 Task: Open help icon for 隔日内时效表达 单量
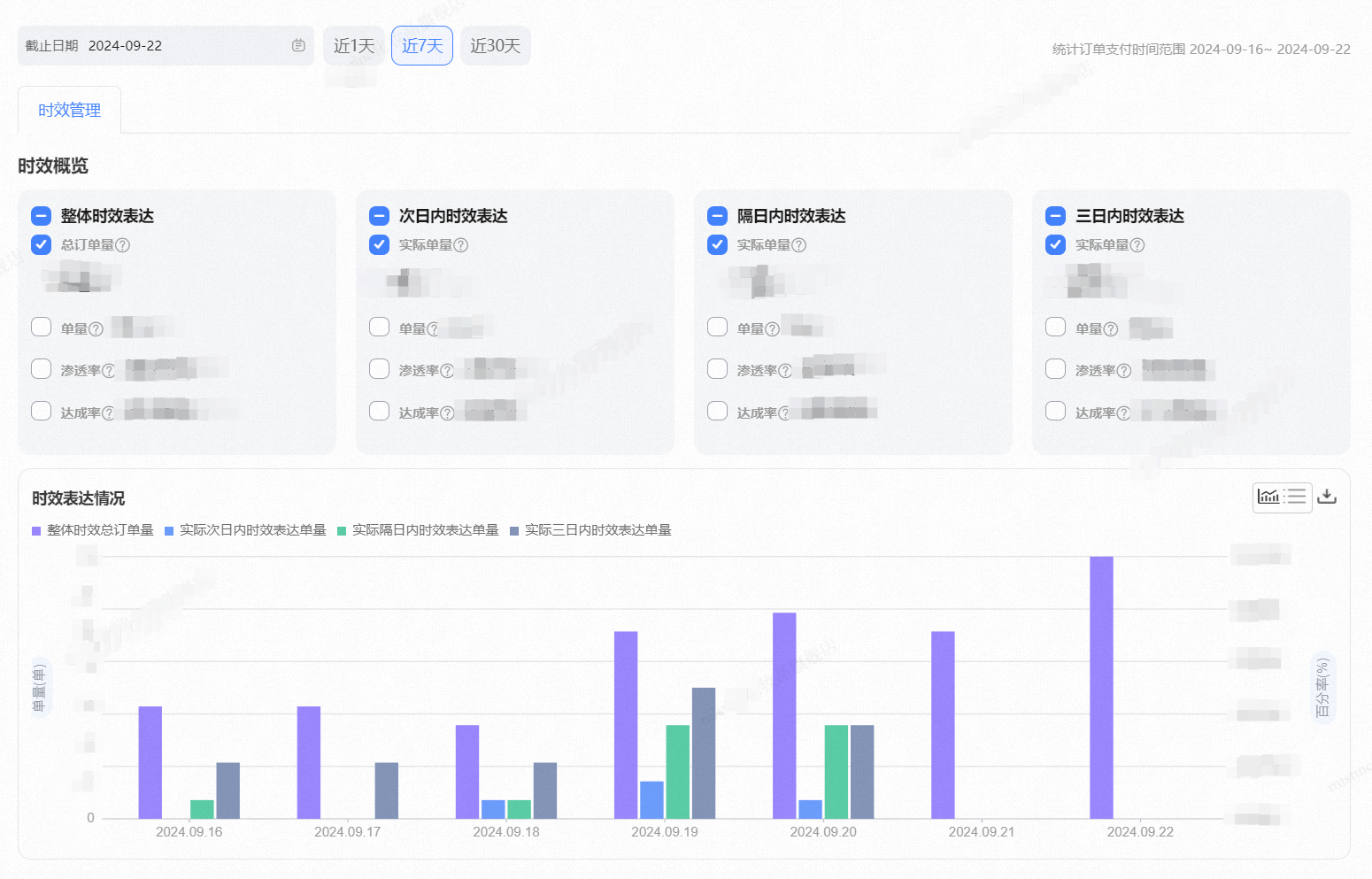773,329
